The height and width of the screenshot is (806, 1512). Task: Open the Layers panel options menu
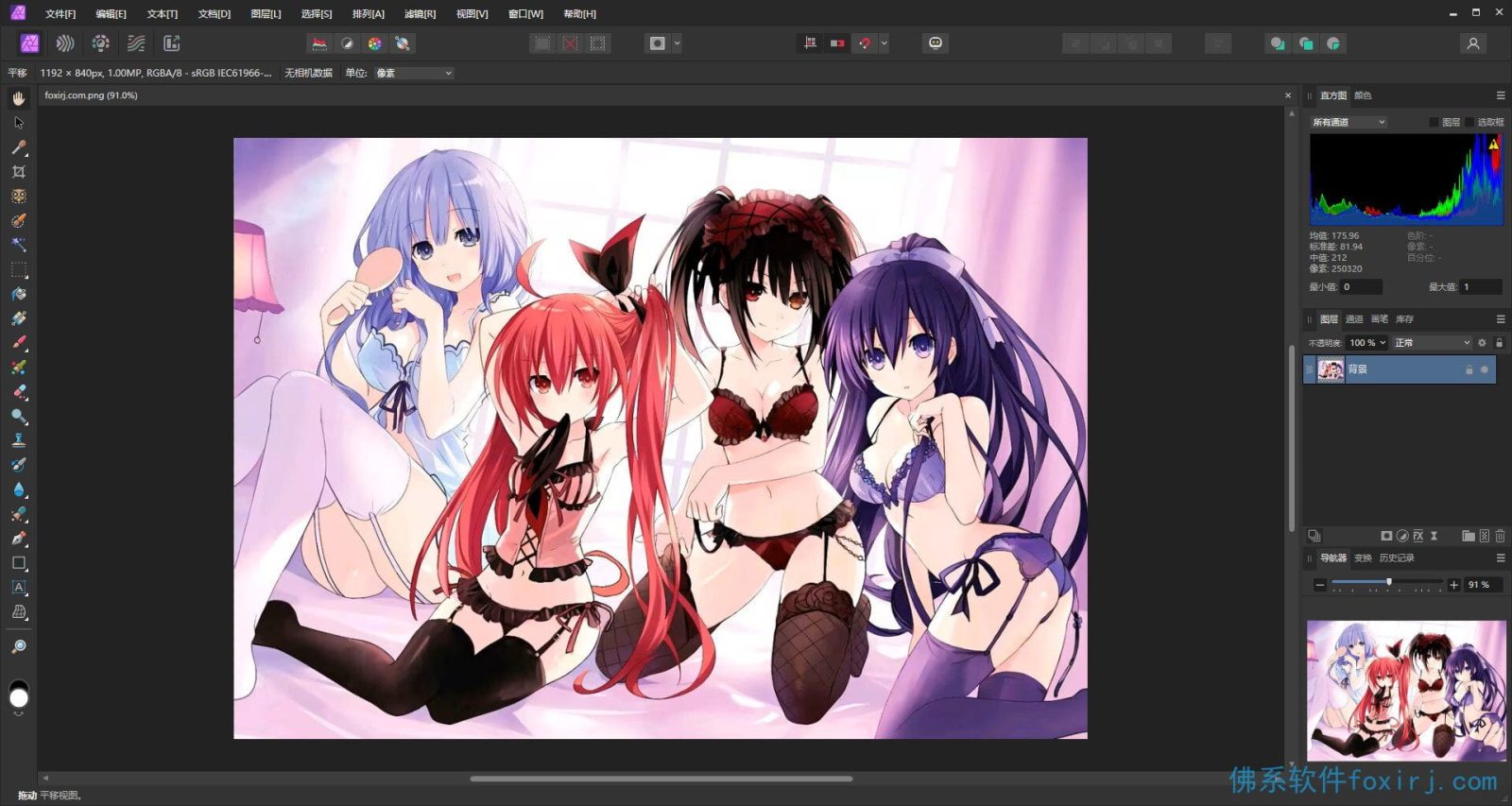(x=1501, y=319)
